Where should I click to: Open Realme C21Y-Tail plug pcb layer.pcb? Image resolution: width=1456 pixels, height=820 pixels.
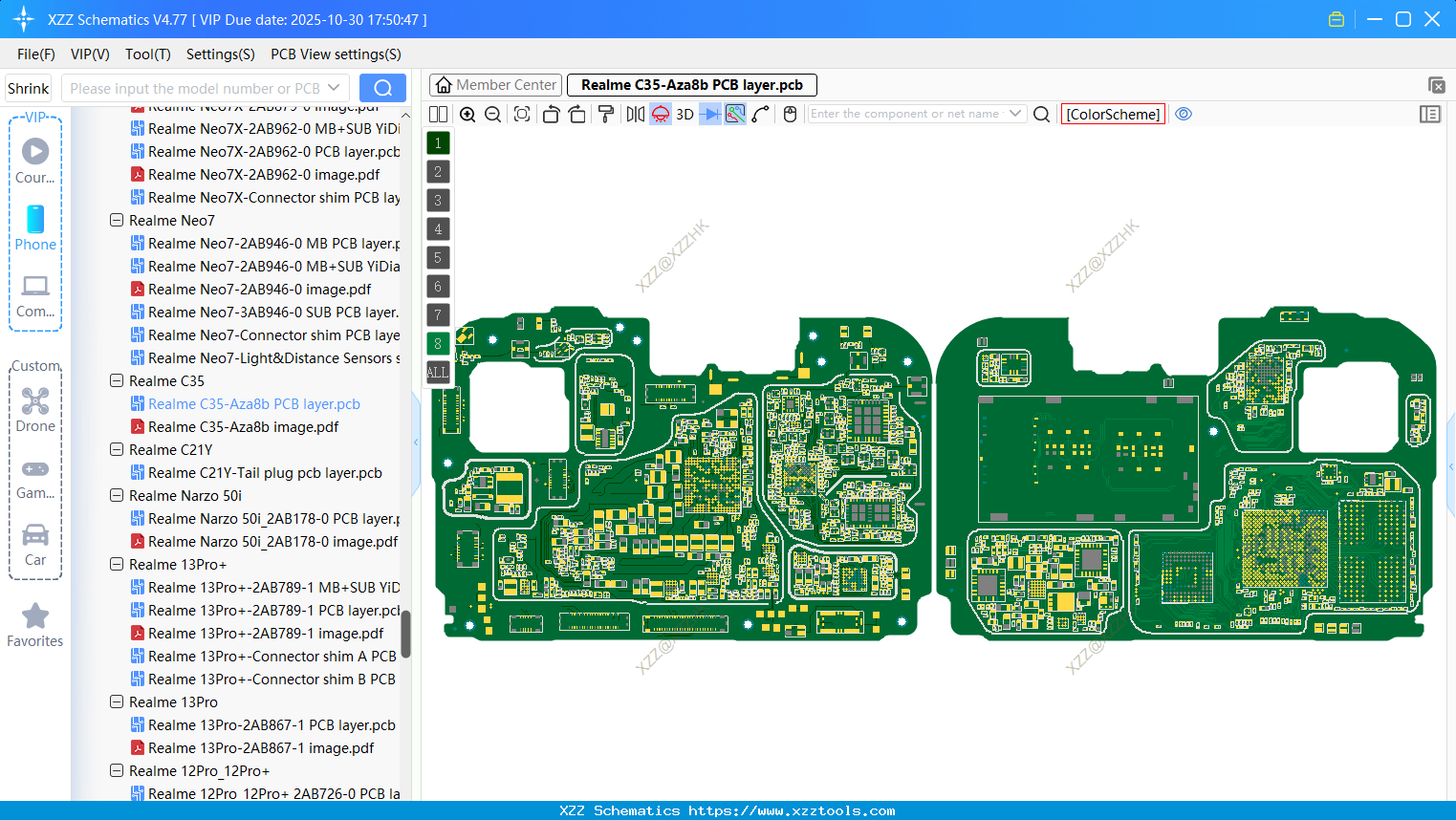(265, 473)
